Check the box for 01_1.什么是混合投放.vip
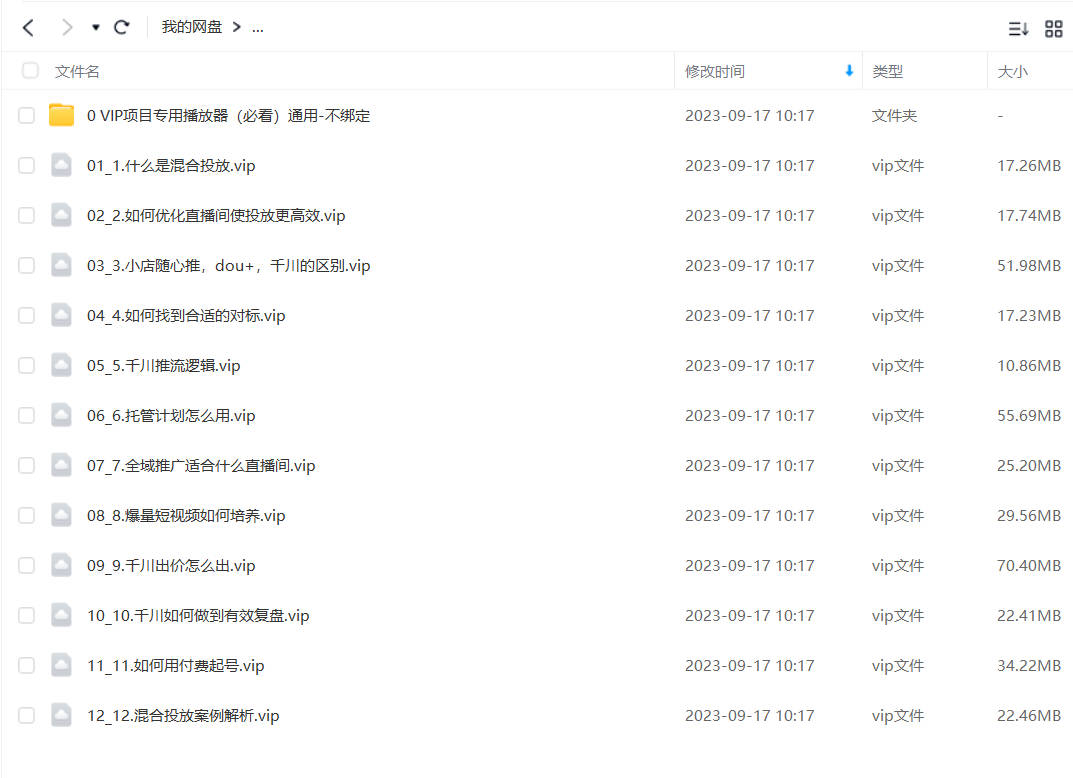The image size is (1073, 778). (x=26, y=165)
